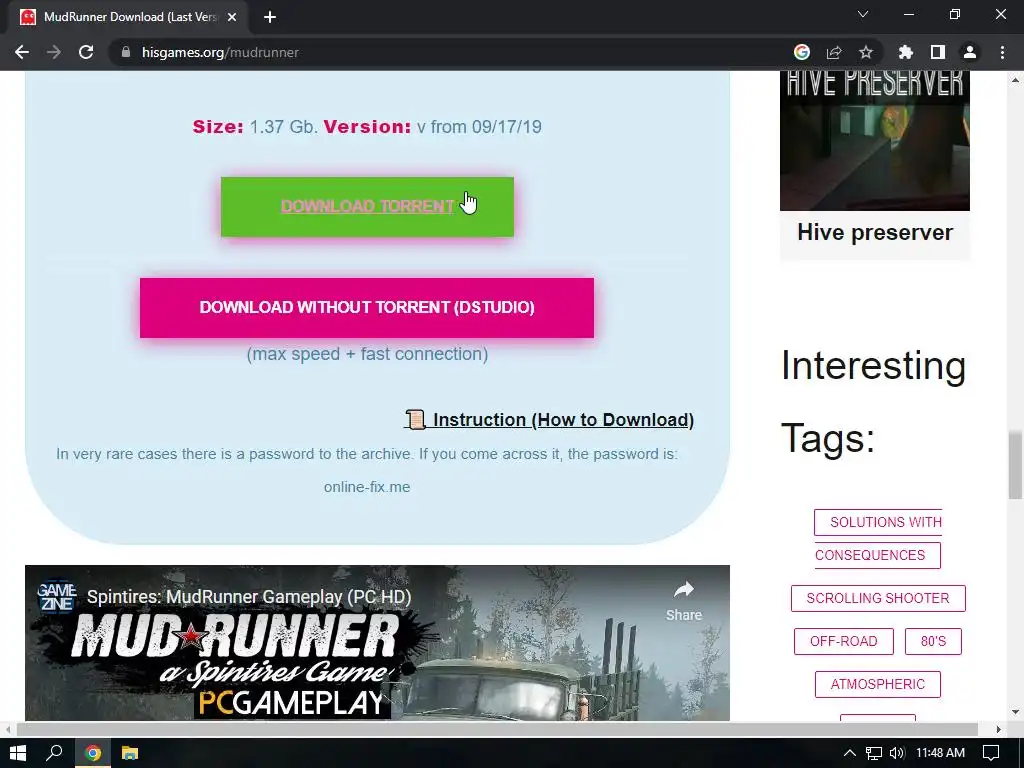Open File Explorer from the taskbar

tap(130, 753)
